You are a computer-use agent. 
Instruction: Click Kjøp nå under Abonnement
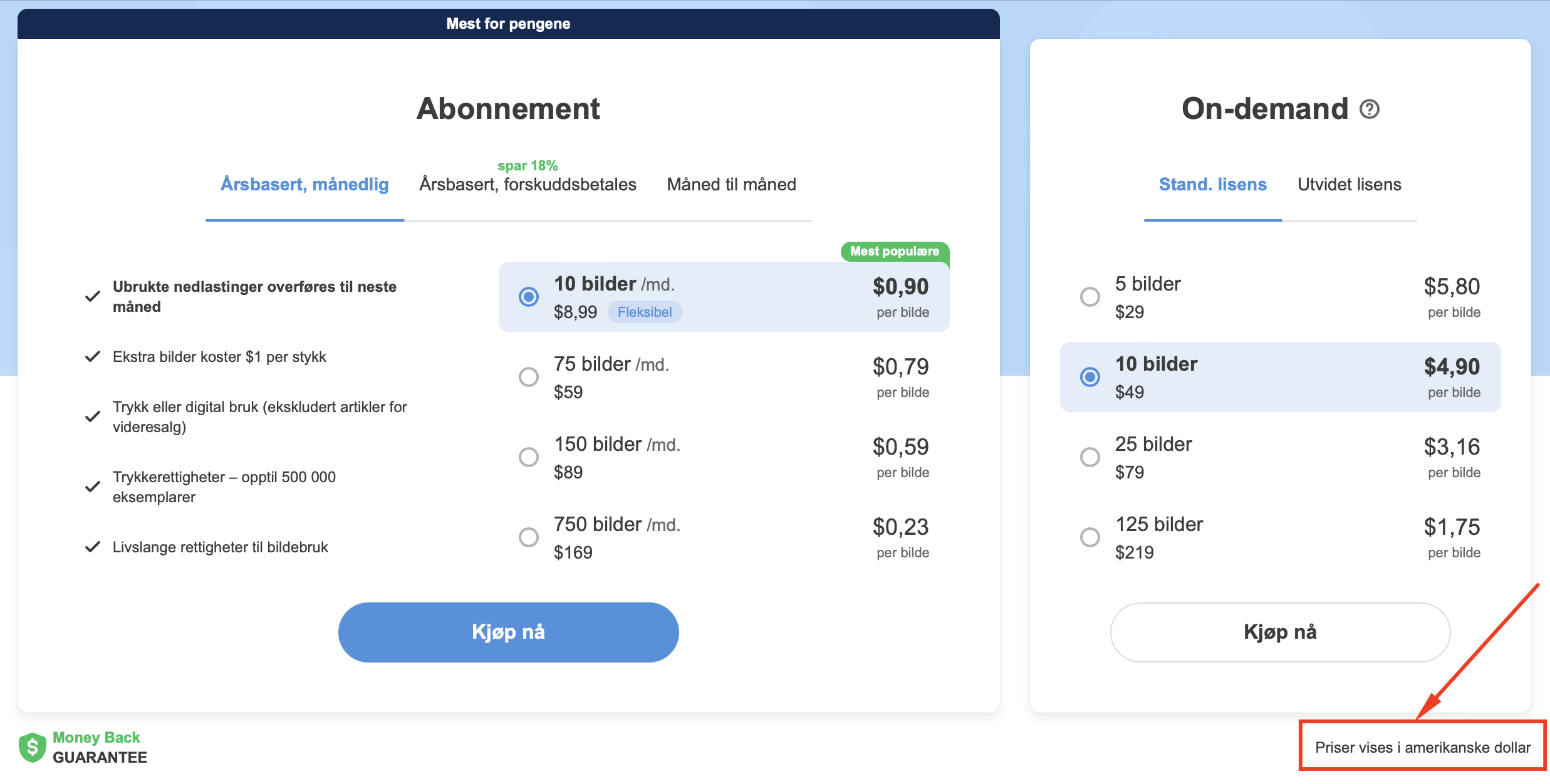[508, 632]
